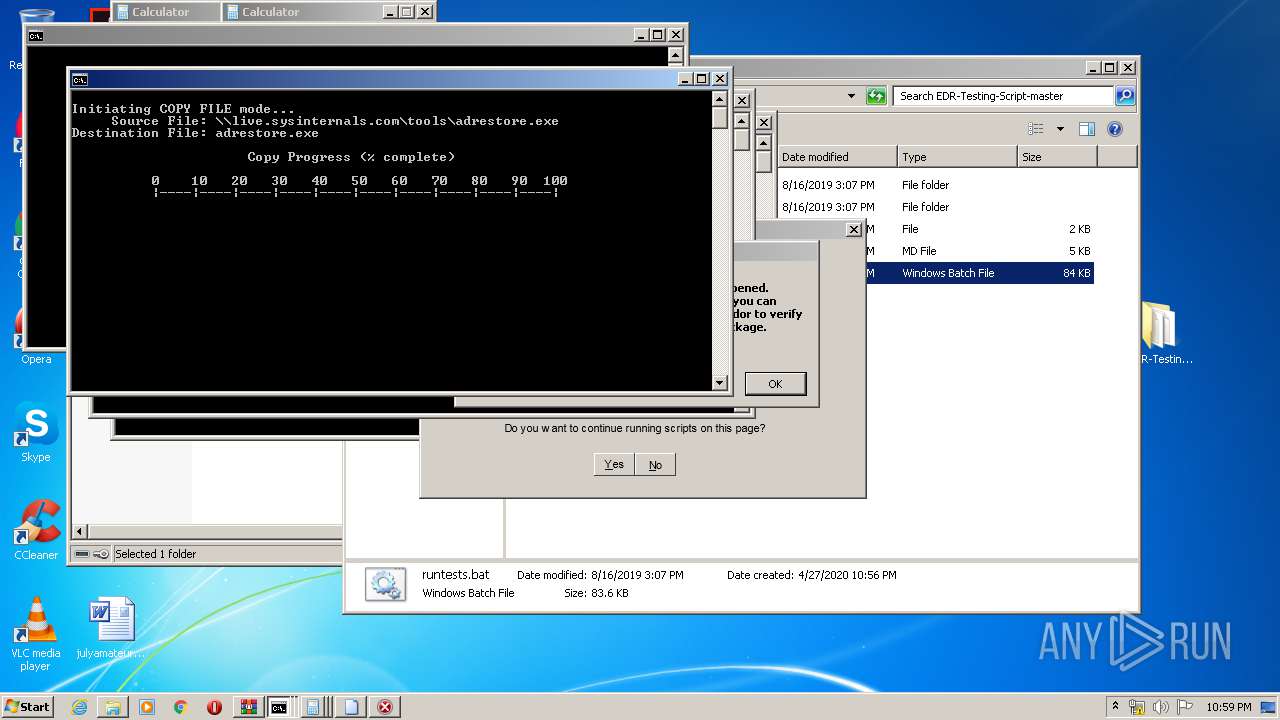Open the front Command Prompt system menu icon
1280x720 pixels.
(80, 79)
